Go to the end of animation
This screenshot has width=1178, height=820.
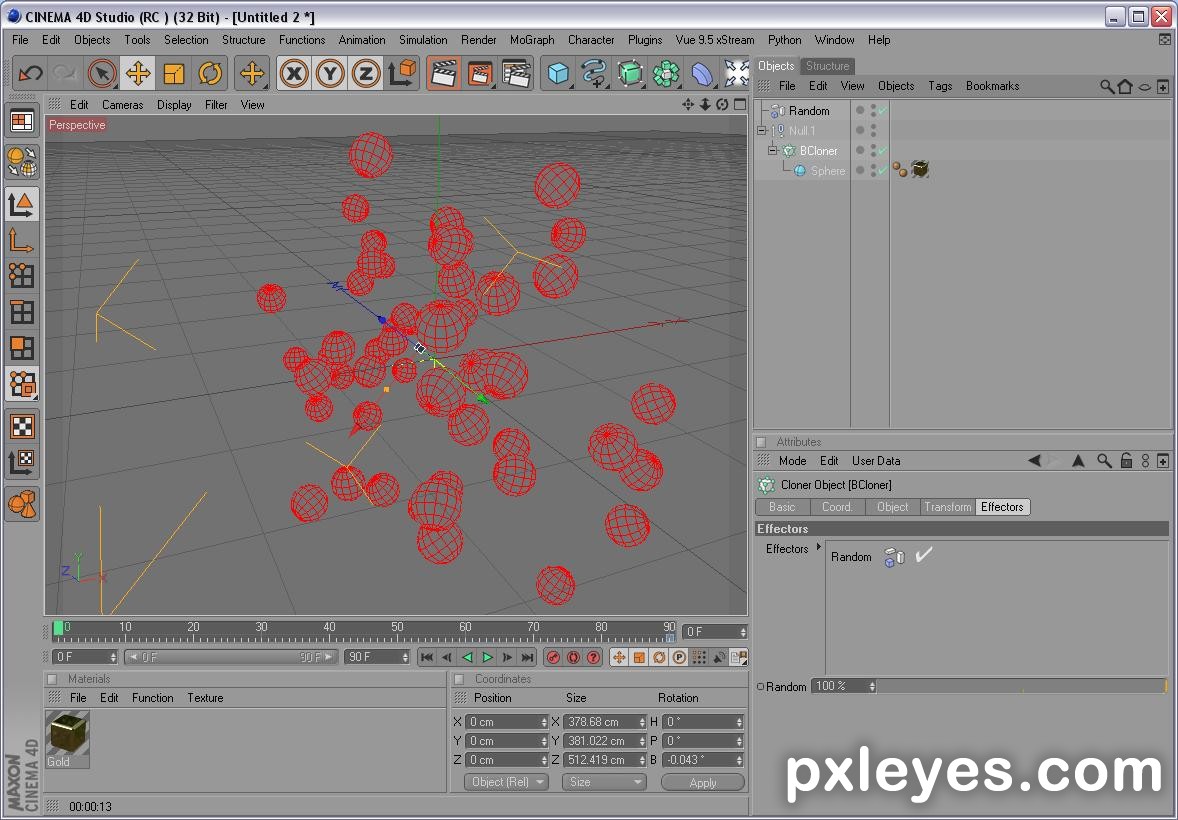pos(527,657)
